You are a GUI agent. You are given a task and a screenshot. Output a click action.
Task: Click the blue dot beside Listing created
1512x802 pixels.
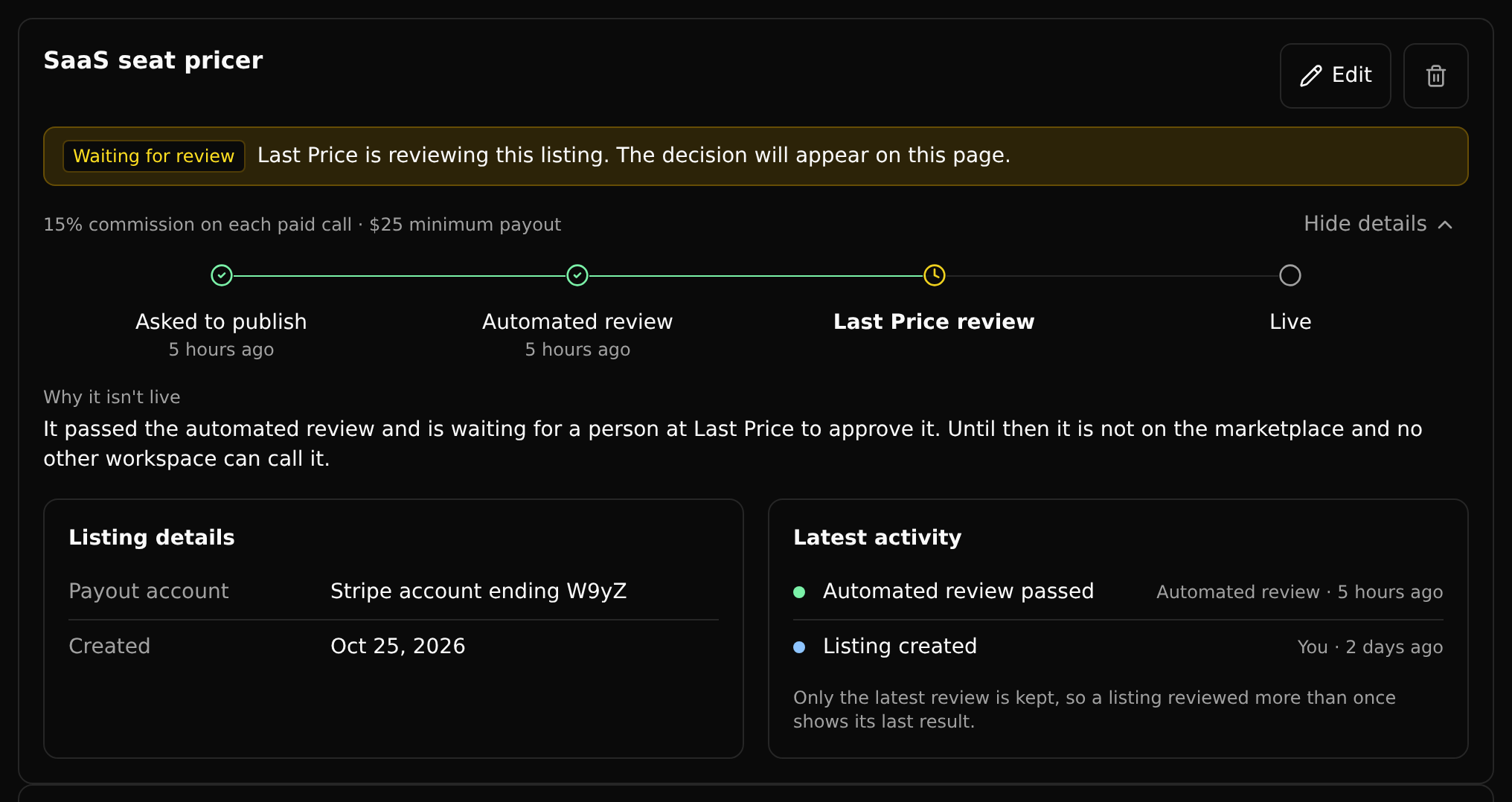tap(799, 647)
